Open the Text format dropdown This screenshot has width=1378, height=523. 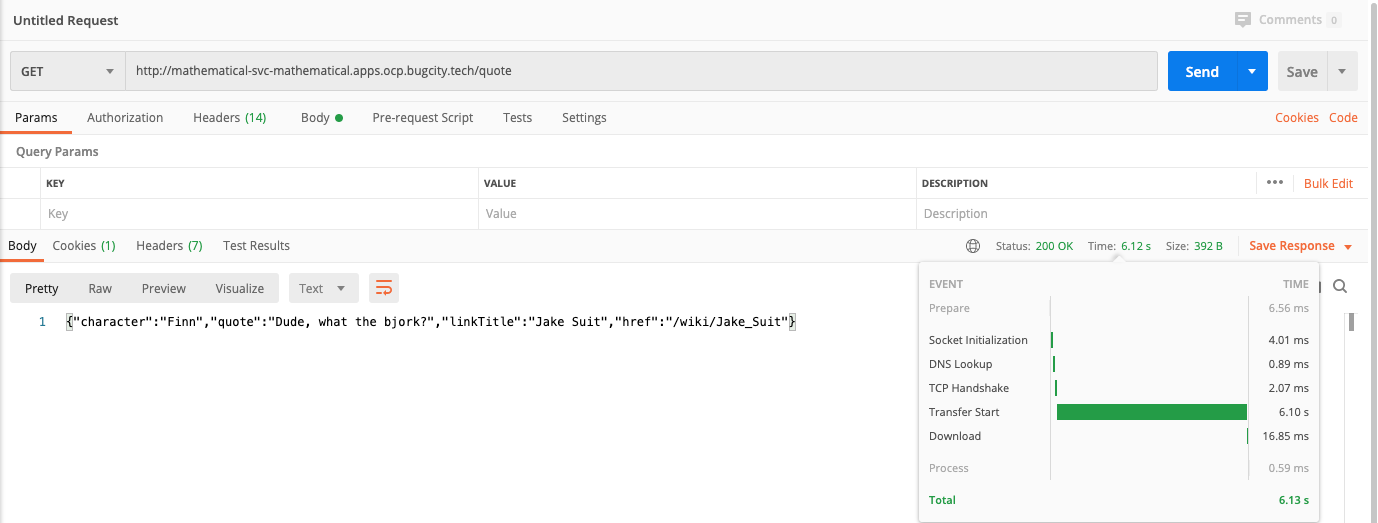click(x=323, y=288)
